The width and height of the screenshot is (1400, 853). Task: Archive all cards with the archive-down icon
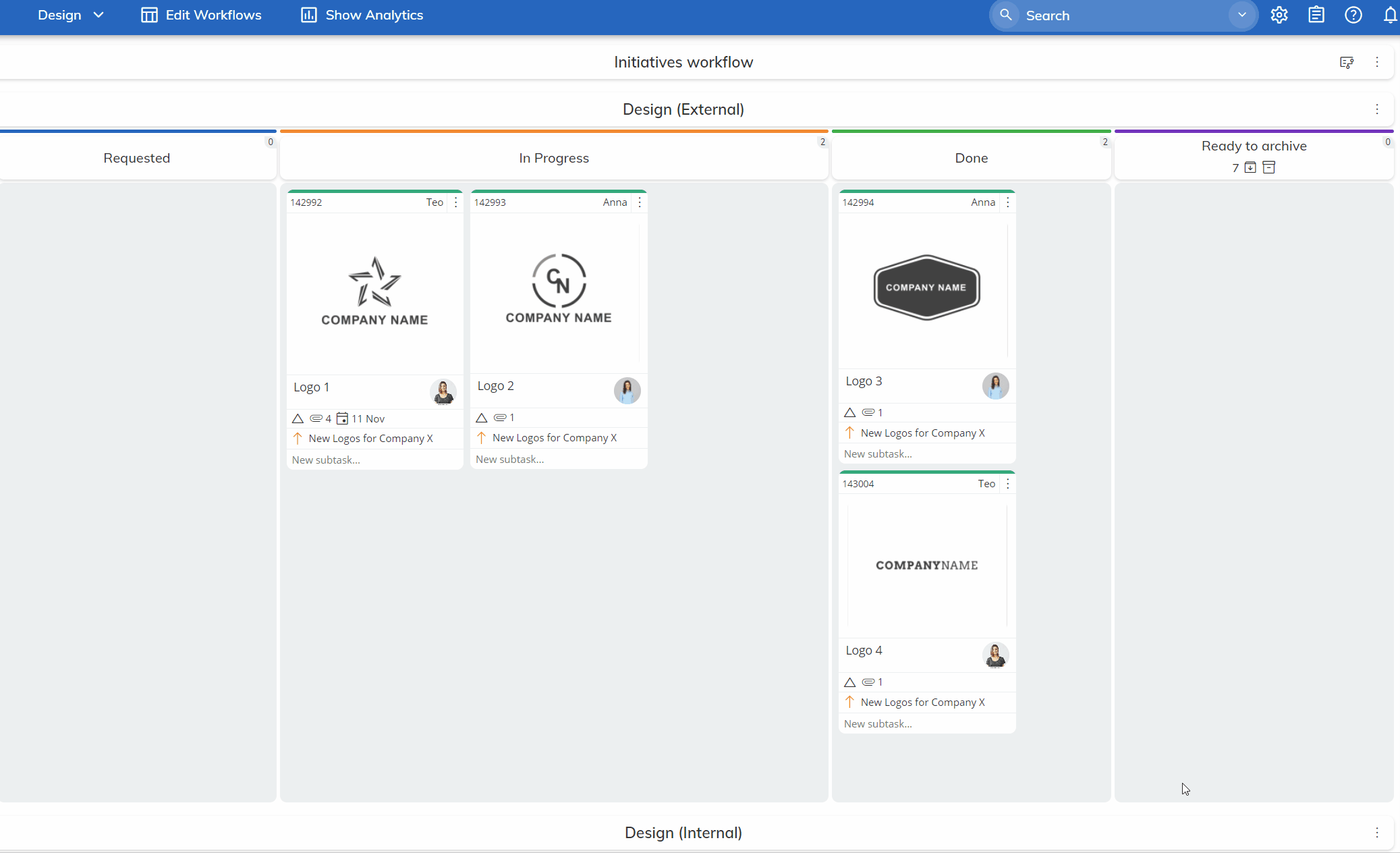click(x=1249, y=167)
